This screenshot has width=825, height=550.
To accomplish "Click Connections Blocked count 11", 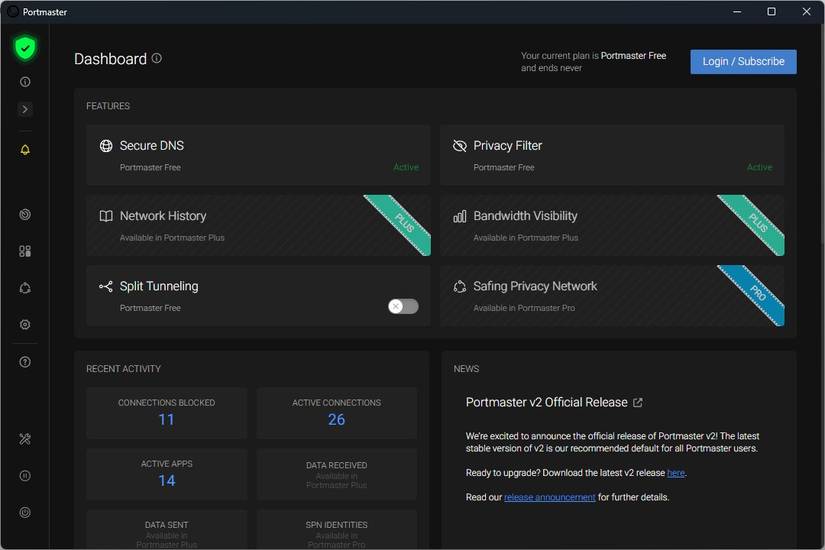I will (166, 419).
